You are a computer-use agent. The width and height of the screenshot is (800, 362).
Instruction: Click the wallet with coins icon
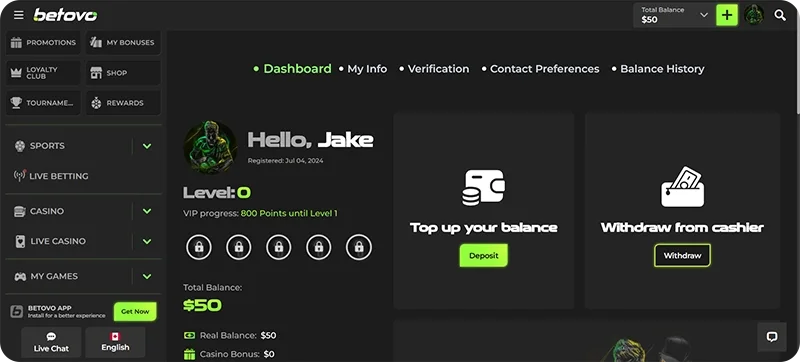coord(484,188)
